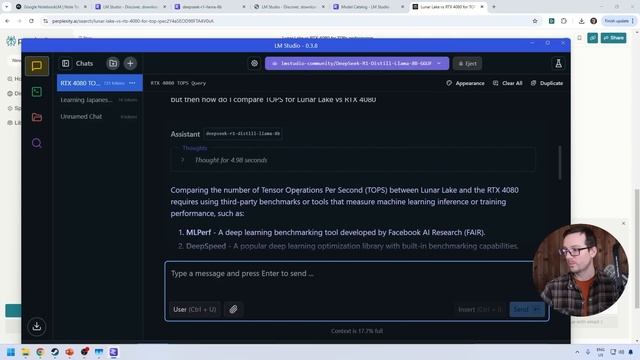Open notifications bell in system tray

click(x=631, y=352)
